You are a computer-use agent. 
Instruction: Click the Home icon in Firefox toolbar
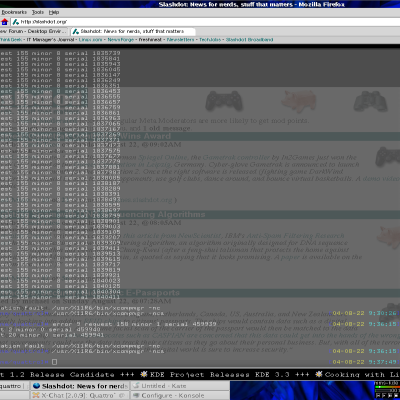pyautogui.click(x=4, y=22)
